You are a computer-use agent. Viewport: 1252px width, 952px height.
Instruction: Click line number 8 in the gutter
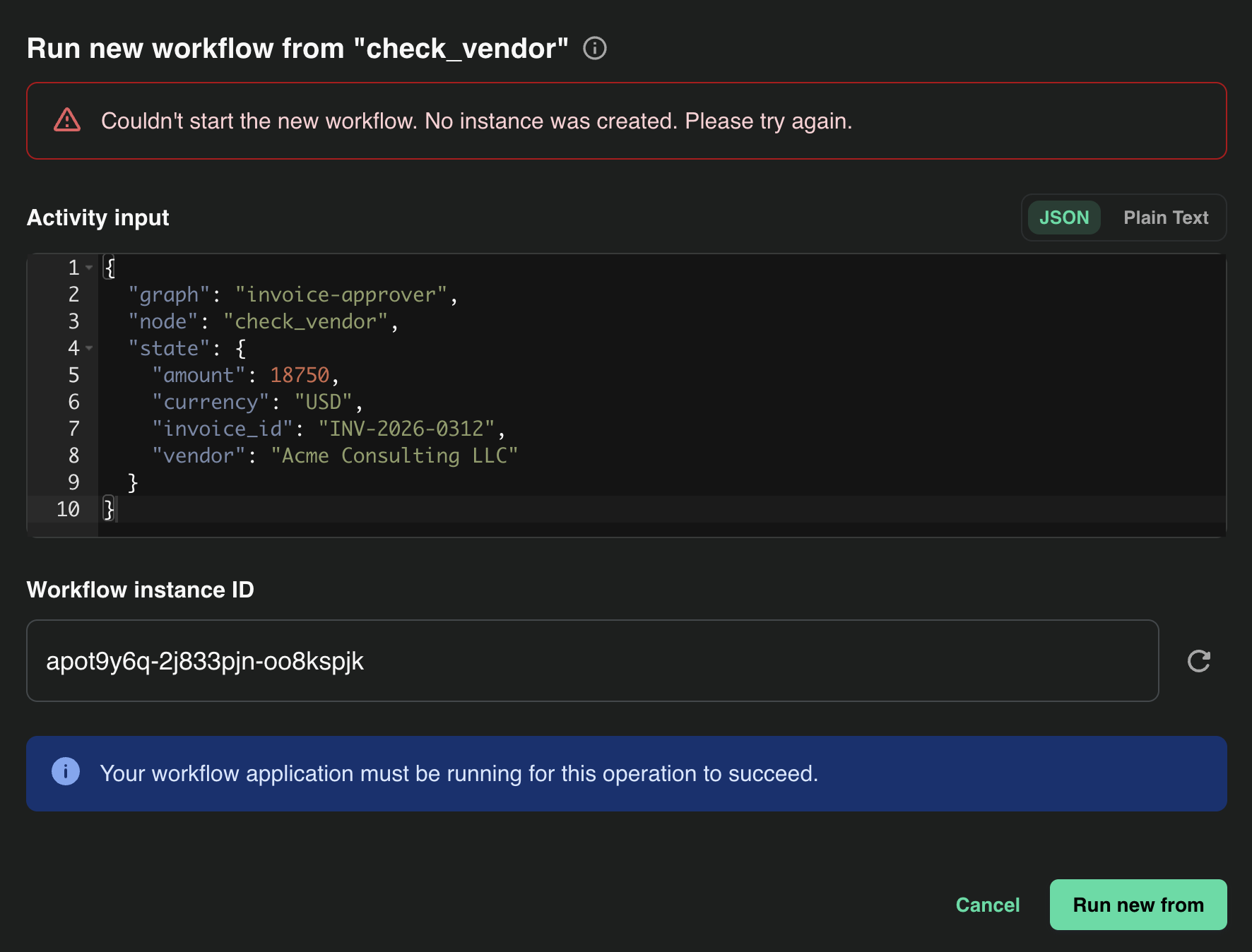73,456
